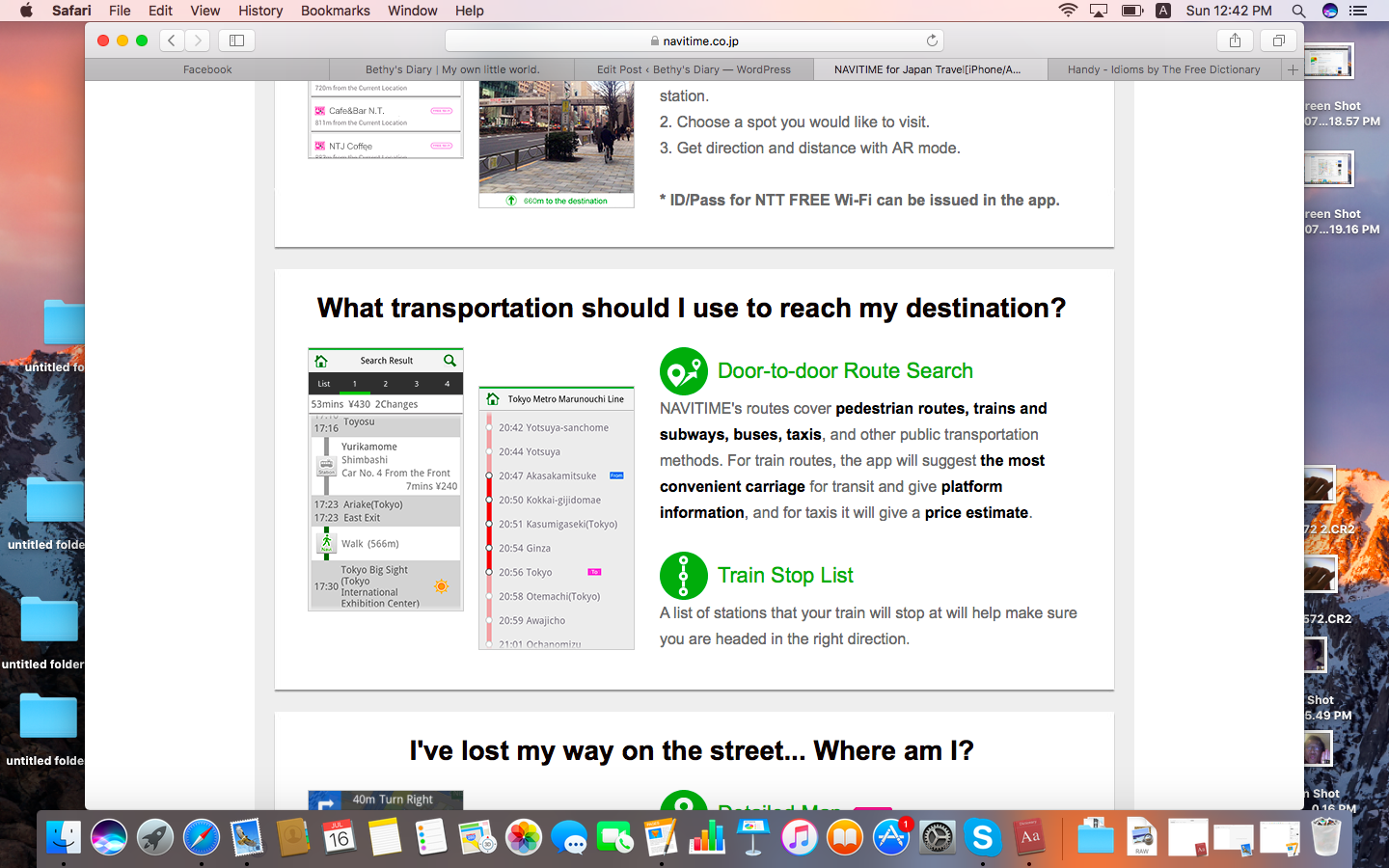1389x868 pixels.
Task: Open the input source A menu
Action: 1163,11
